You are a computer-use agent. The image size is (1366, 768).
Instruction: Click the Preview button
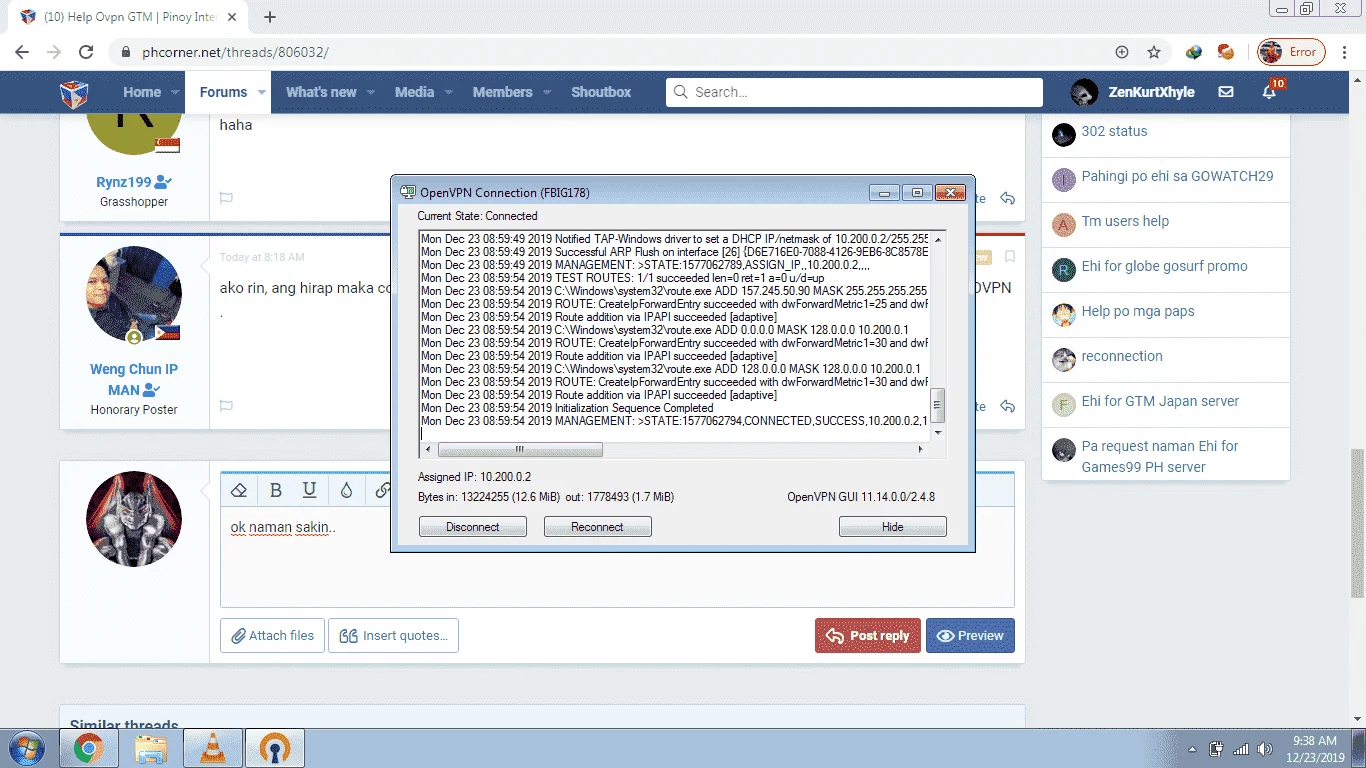click(x=970, y=635)
